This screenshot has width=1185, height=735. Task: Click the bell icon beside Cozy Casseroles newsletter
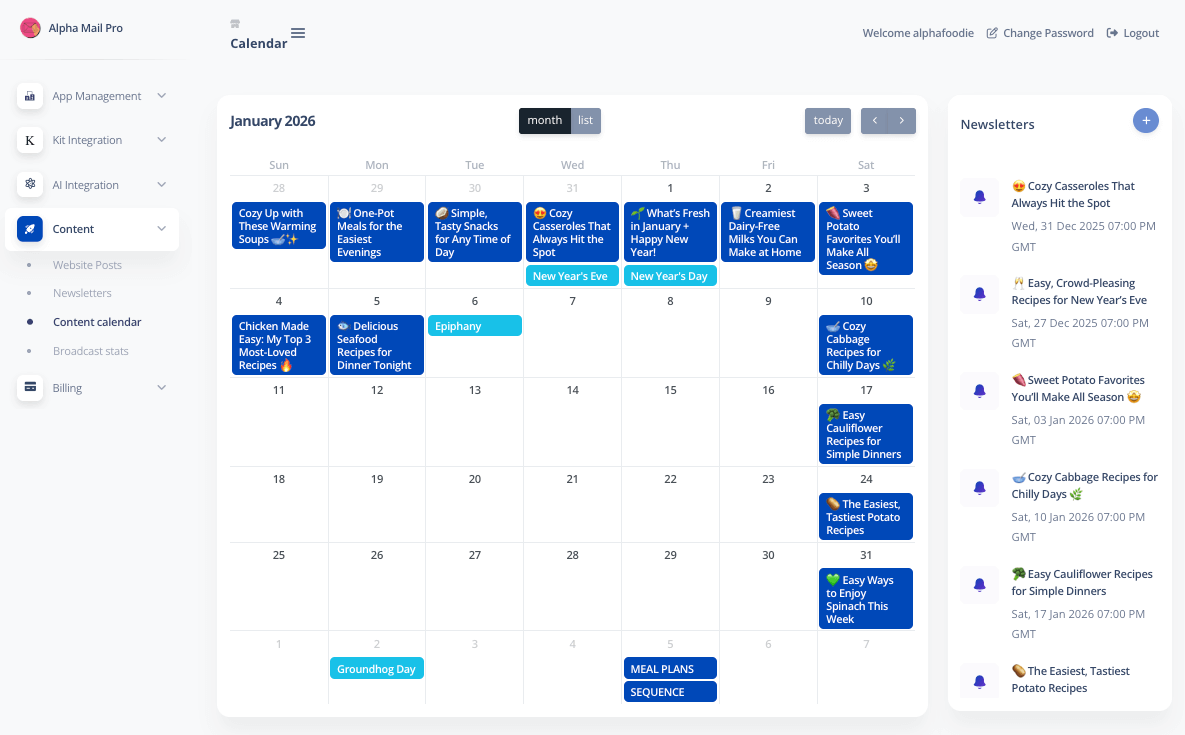pos(978,197)
